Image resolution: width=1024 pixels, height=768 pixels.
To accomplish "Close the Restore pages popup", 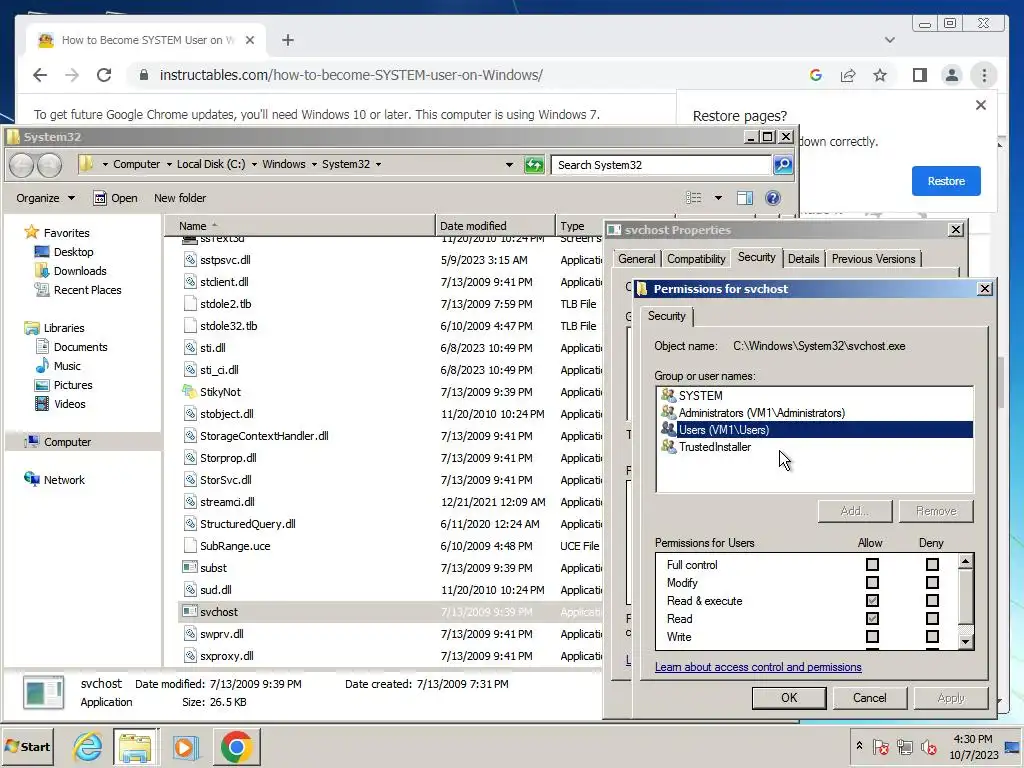I will pyautogui.click(x=980, y=105).
